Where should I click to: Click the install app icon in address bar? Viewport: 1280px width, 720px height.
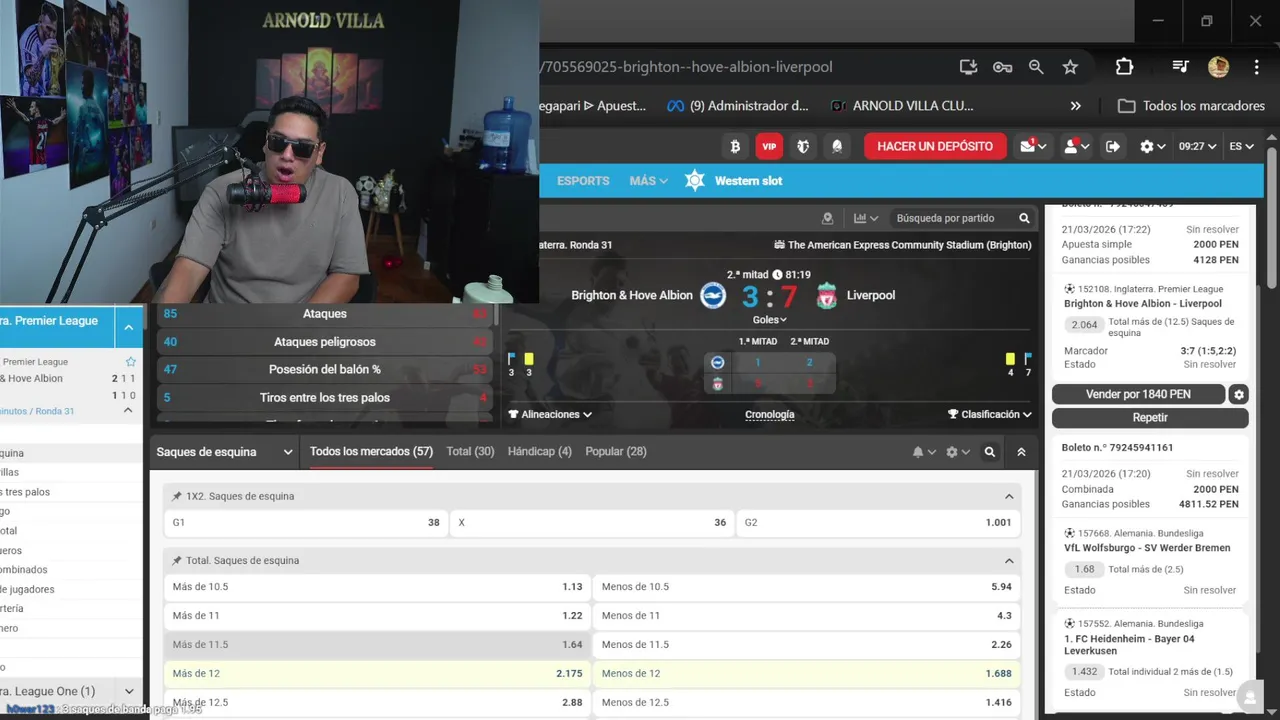click(x=968, y=67)
